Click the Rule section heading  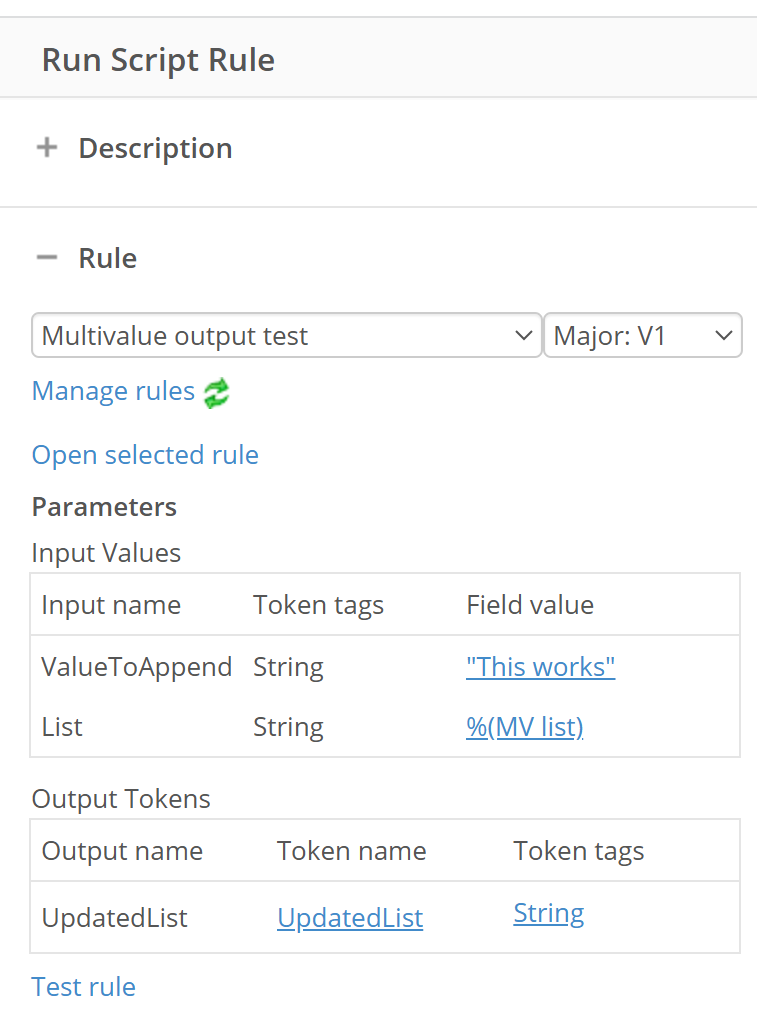click(108, 258)
